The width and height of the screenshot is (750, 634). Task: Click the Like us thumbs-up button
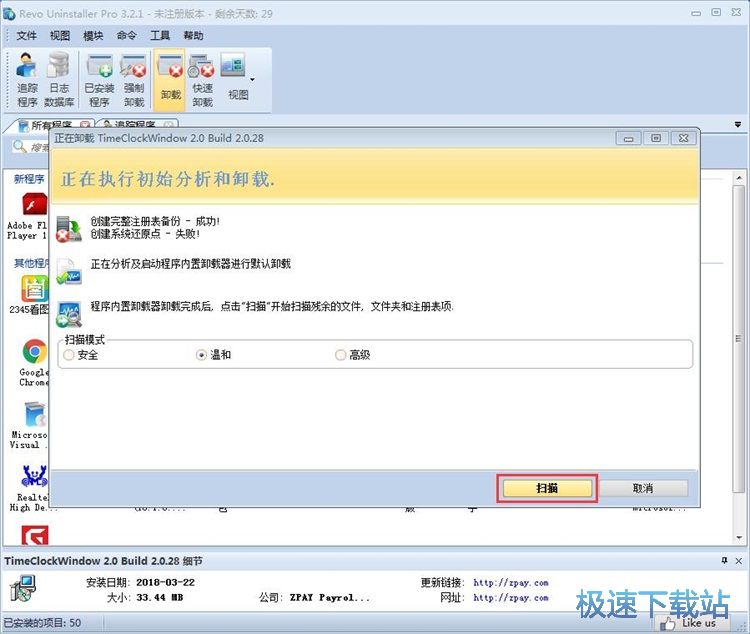[x=692, y=623]
